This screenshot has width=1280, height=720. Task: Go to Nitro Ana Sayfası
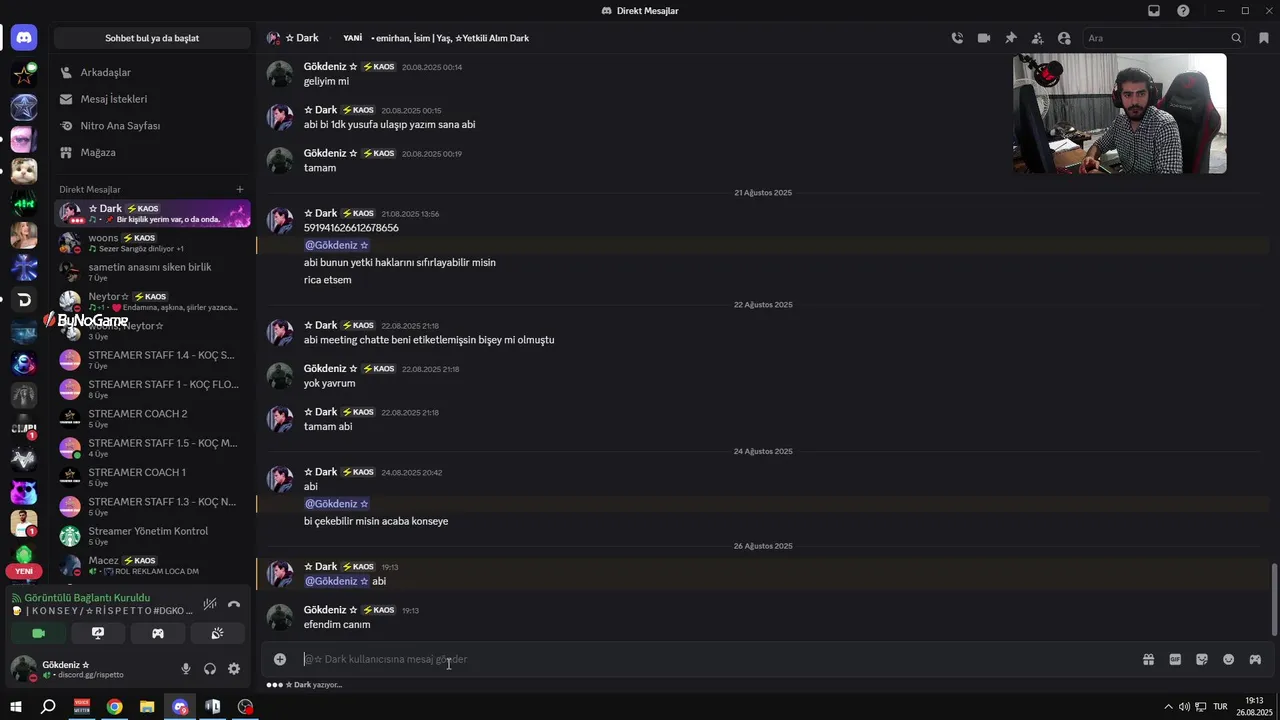[120, 126]
